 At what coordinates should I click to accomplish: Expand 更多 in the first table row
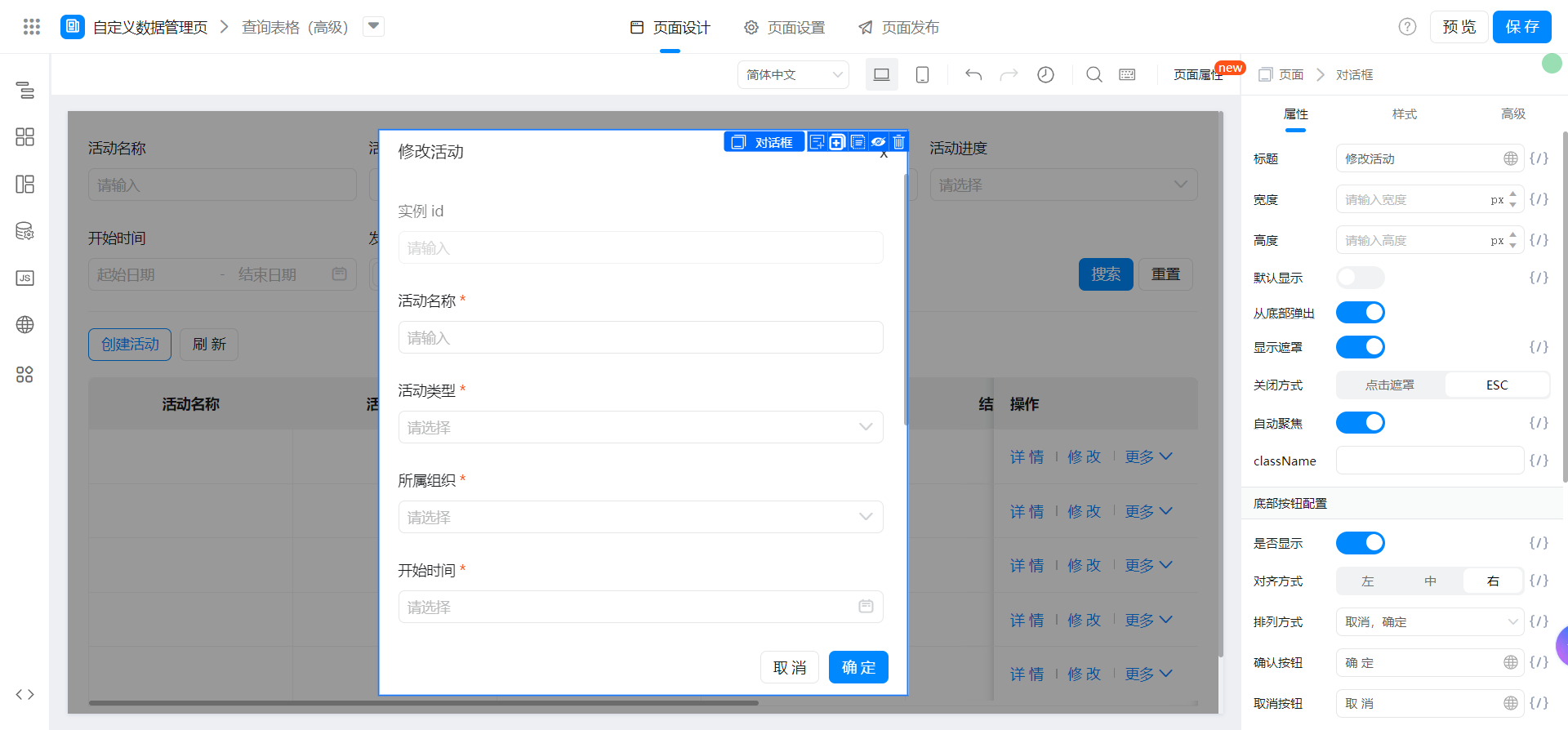coord(1148,456)
